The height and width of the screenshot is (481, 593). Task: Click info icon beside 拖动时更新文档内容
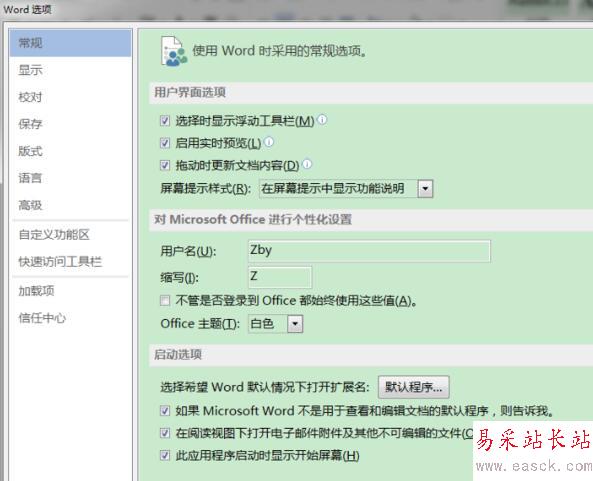[x=307, y=164]
